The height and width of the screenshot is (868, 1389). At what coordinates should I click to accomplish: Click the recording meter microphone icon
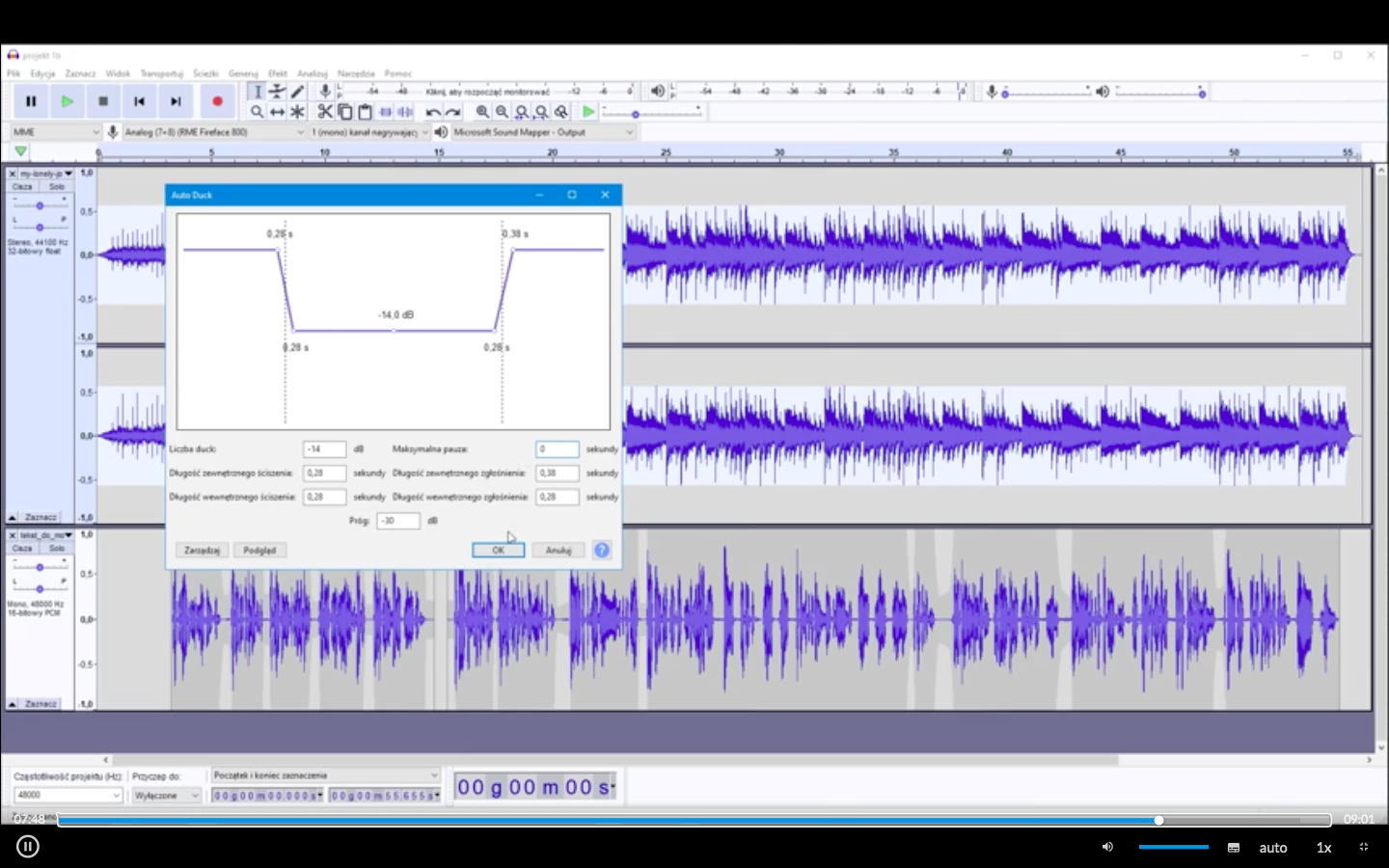(x=325, y=92)
